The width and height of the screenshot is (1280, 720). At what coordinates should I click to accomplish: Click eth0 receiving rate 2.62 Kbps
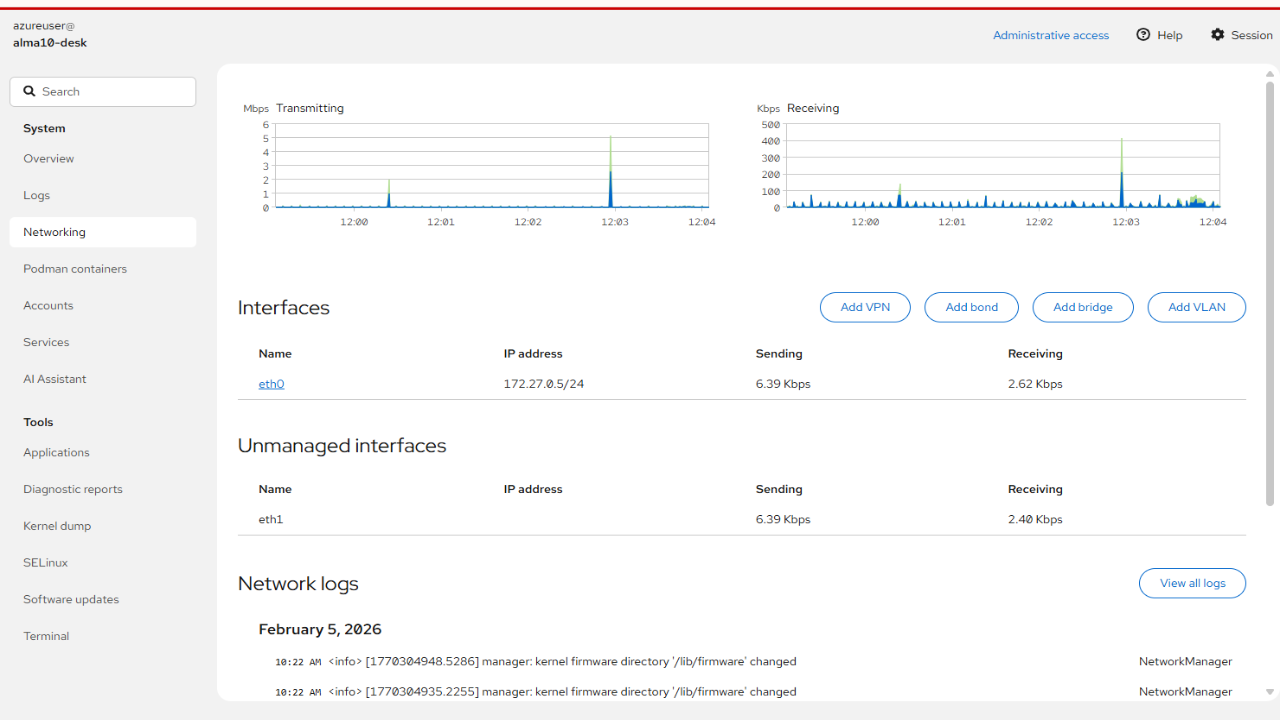click(1035, 384)
